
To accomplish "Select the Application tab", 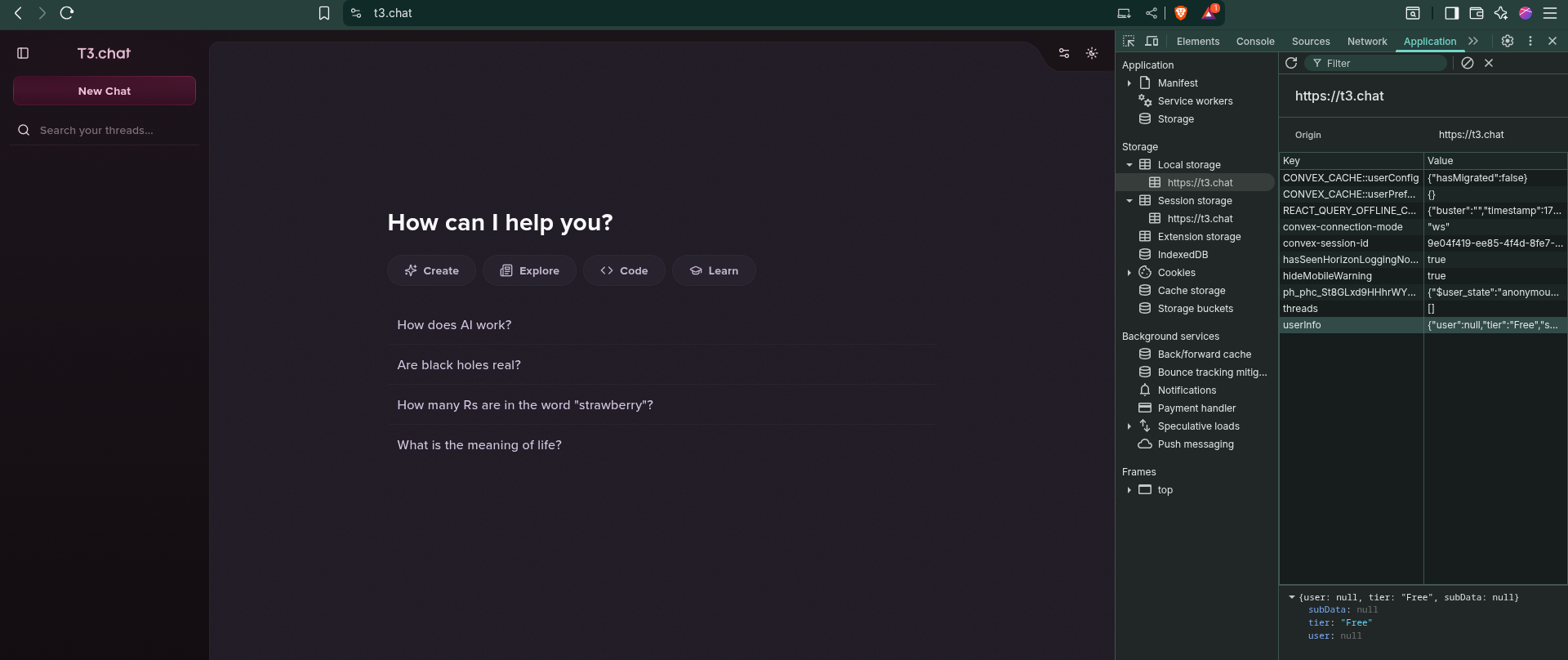I will pos(1430,42).
